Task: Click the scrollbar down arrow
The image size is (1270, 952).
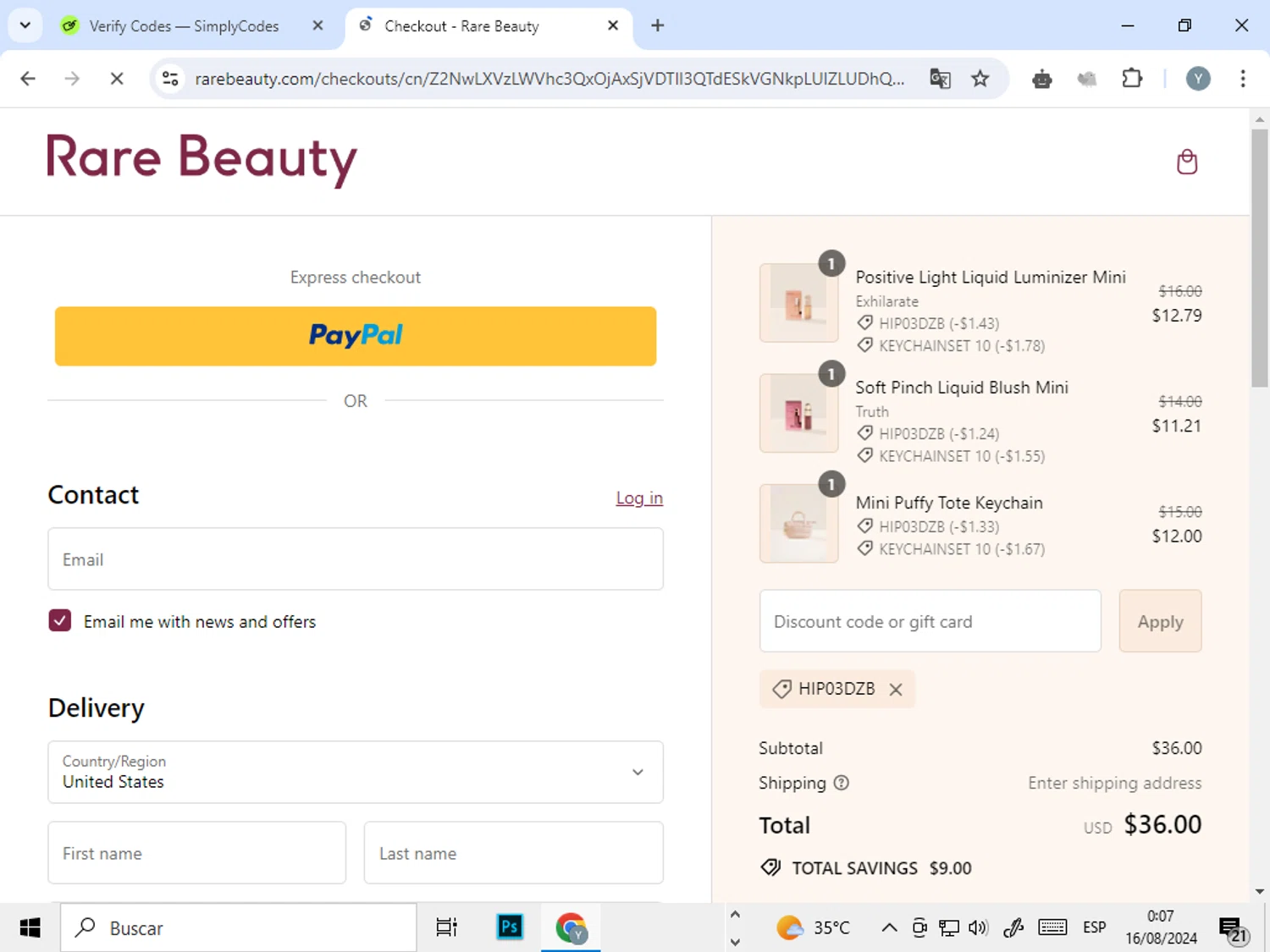Action: click(x=1260, y=891)
